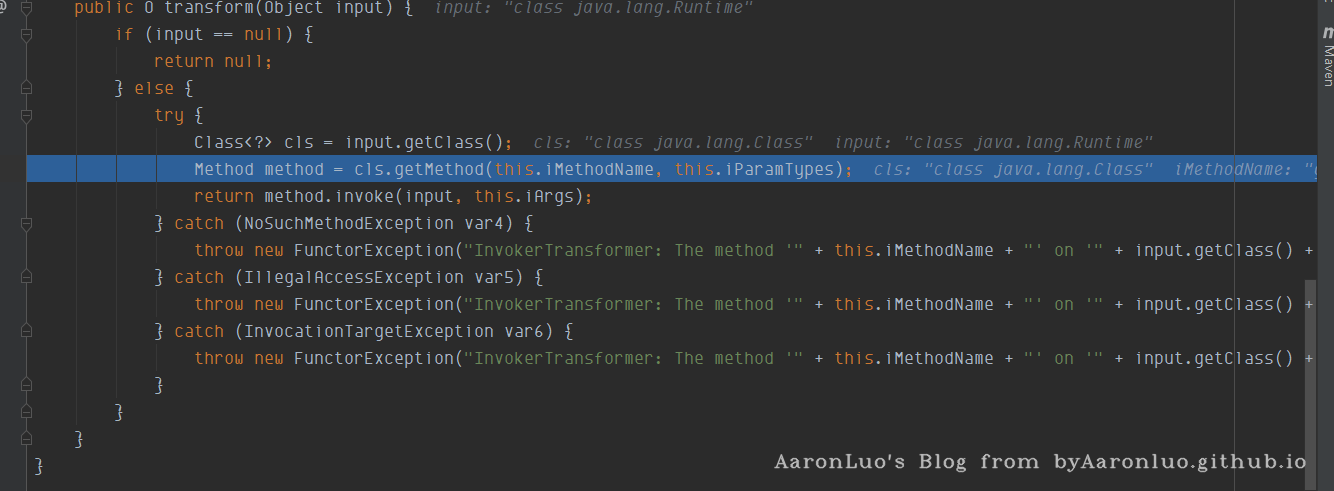Fold the 'if (input == null)' block
1334x491 pixels.
click(x=26, y=35)
